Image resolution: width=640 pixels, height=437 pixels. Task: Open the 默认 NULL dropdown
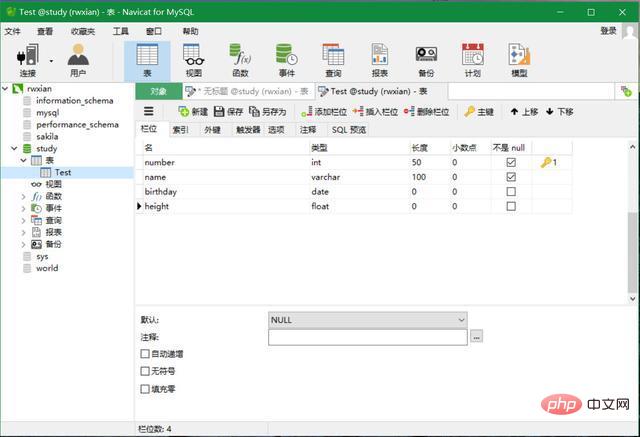tap(368, 320)
